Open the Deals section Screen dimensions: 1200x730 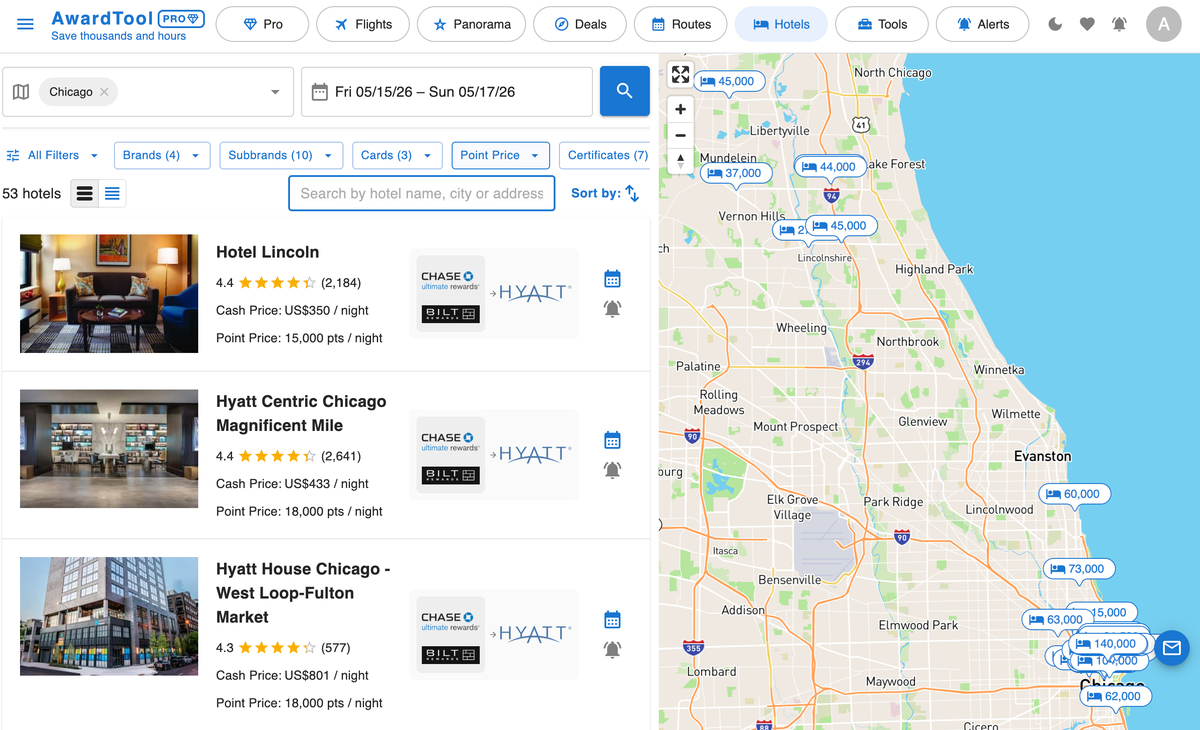click(x=579, y=23)
